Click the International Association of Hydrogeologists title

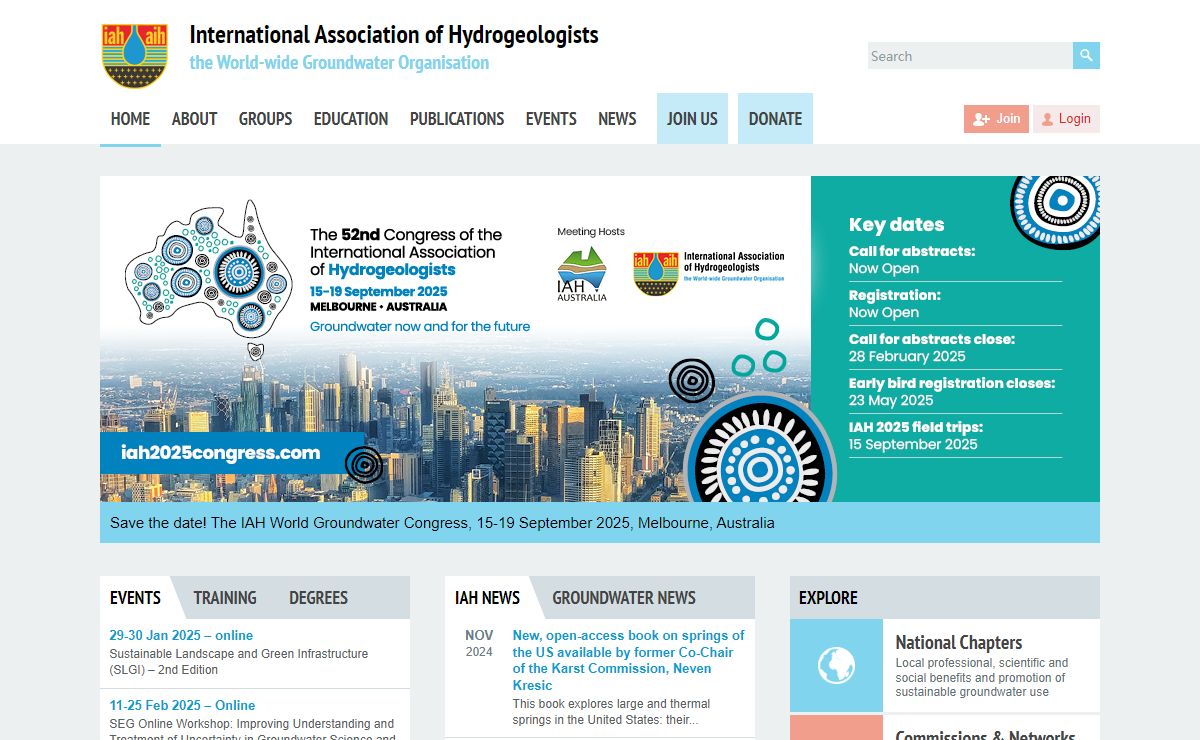(394, 35)
